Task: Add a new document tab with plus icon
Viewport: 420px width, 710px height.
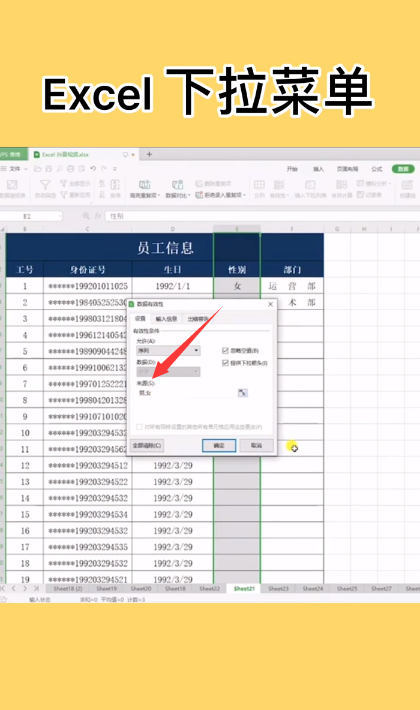Action: [149, 154]
